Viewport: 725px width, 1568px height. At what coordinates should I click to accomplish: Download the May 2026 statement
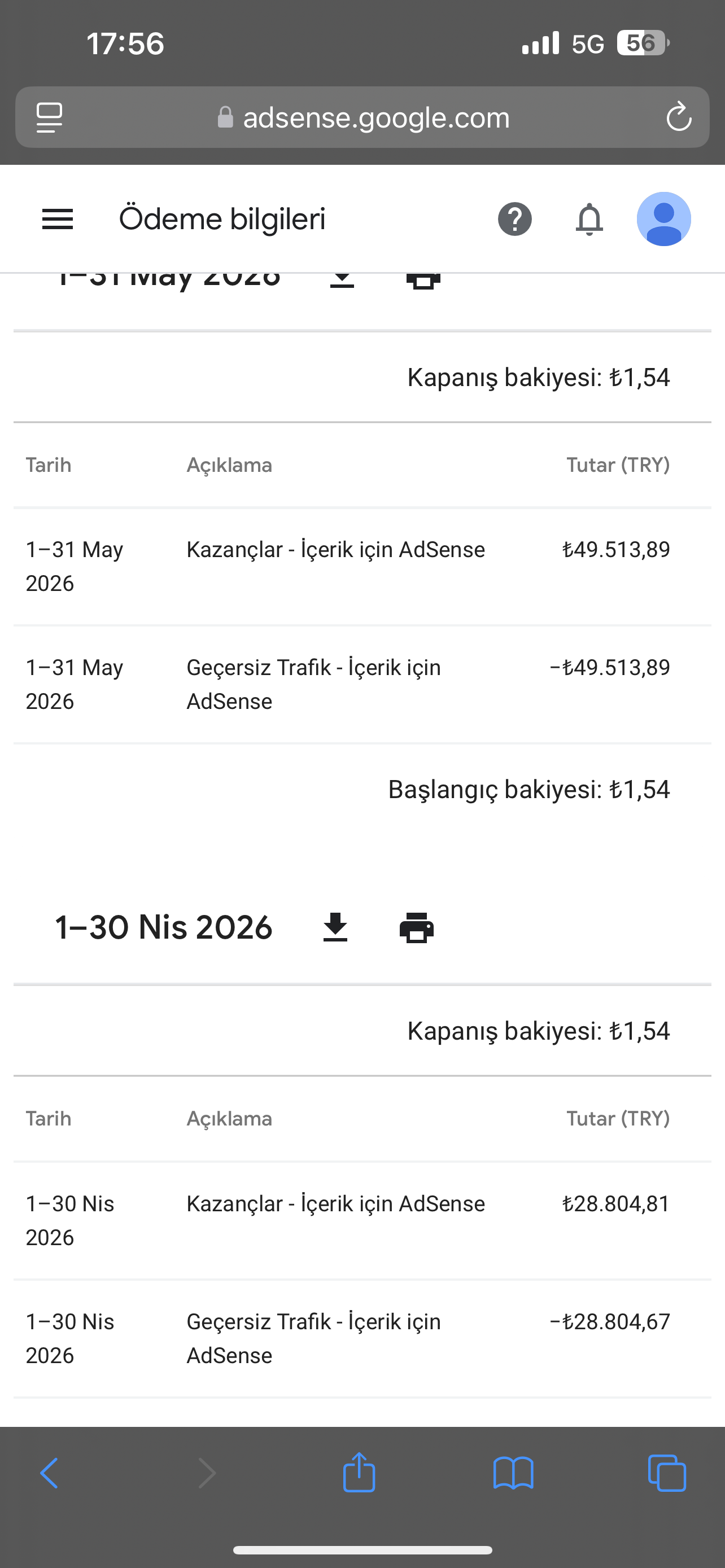pos(342,281)
